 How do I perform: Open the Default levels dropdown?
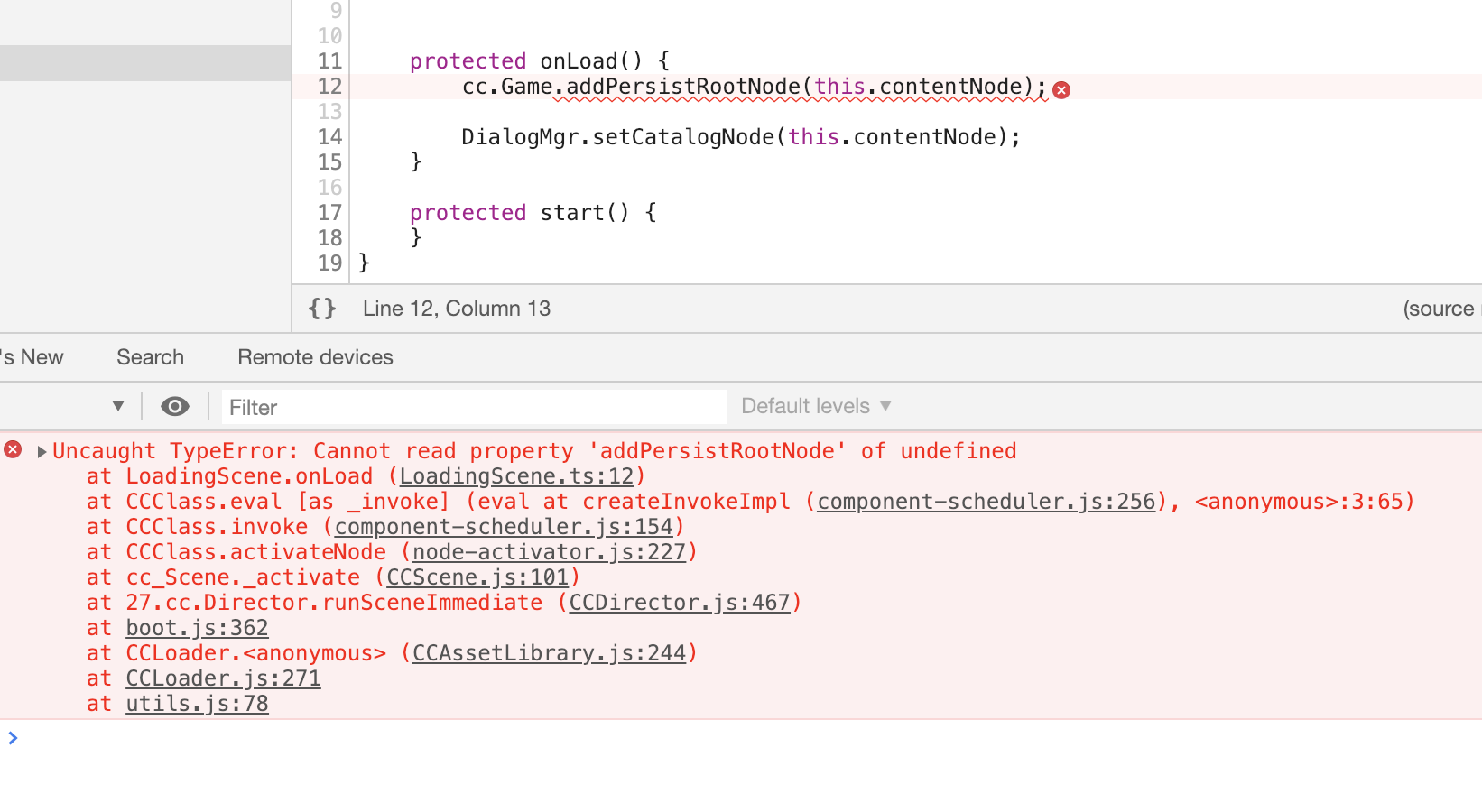coord(816,406)
